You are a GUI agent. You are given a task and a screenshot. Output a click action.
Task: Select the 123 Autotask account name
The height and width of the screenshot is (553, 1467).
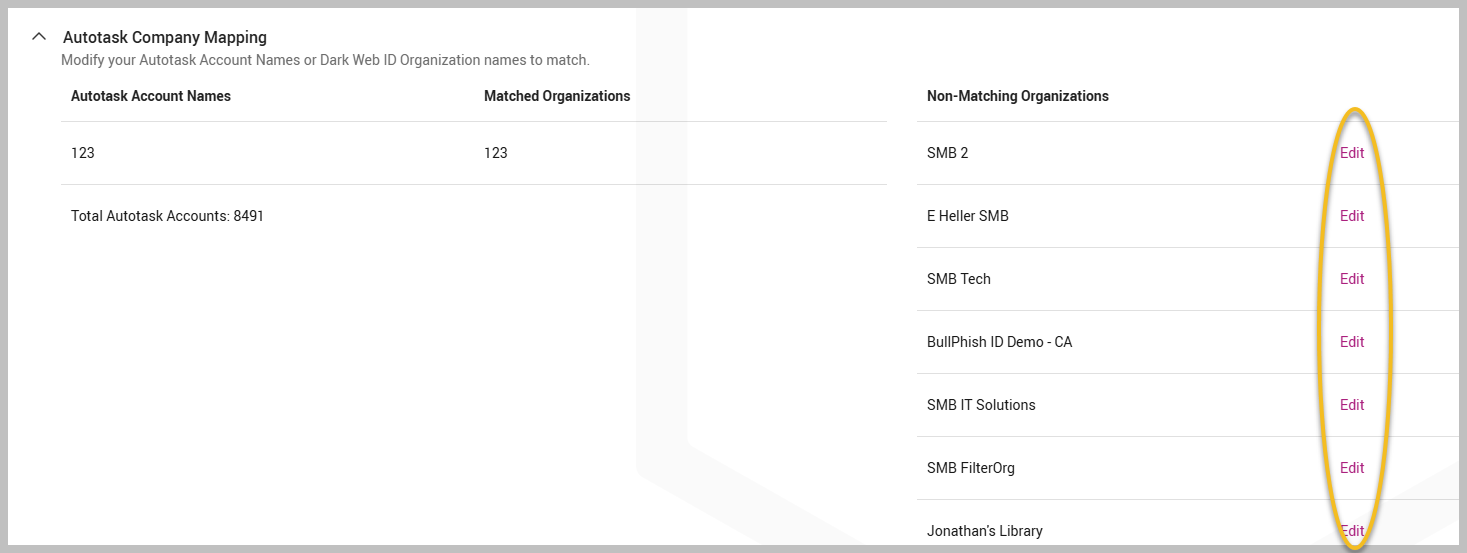(83, 153)
